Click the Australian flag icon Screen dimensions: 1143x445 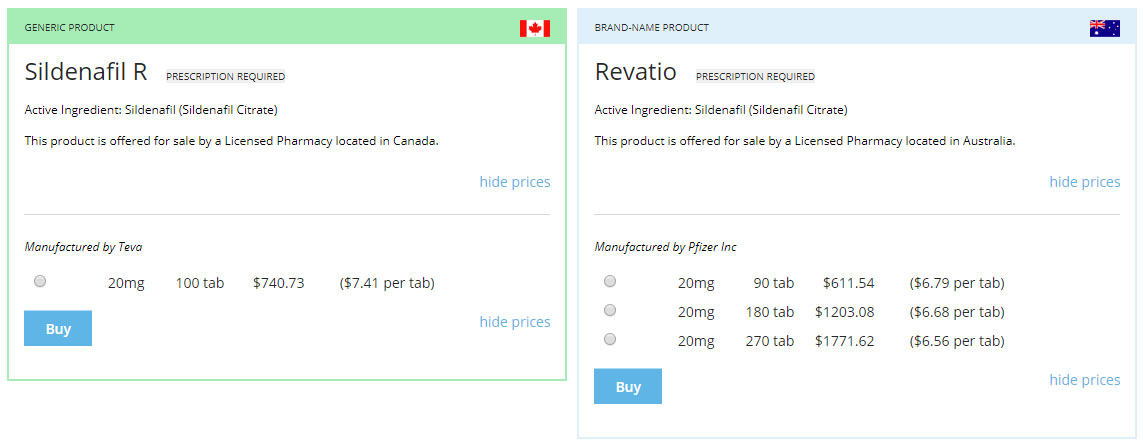[x=1104, y=28]
